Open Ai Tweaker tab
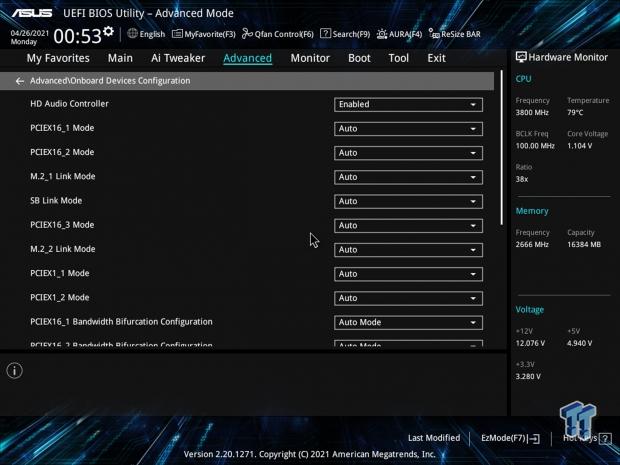 tap(178, 58)
